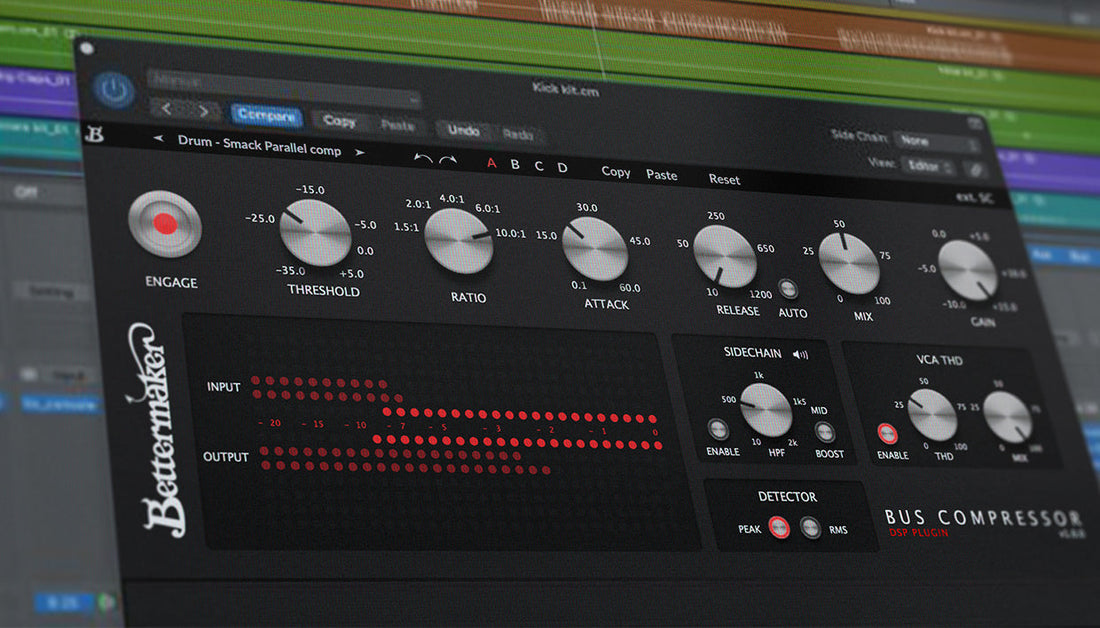Screen dimensions: 1100x628
Task: Enable the sidechain HPF ENABLE button
Action: (718, 429)
